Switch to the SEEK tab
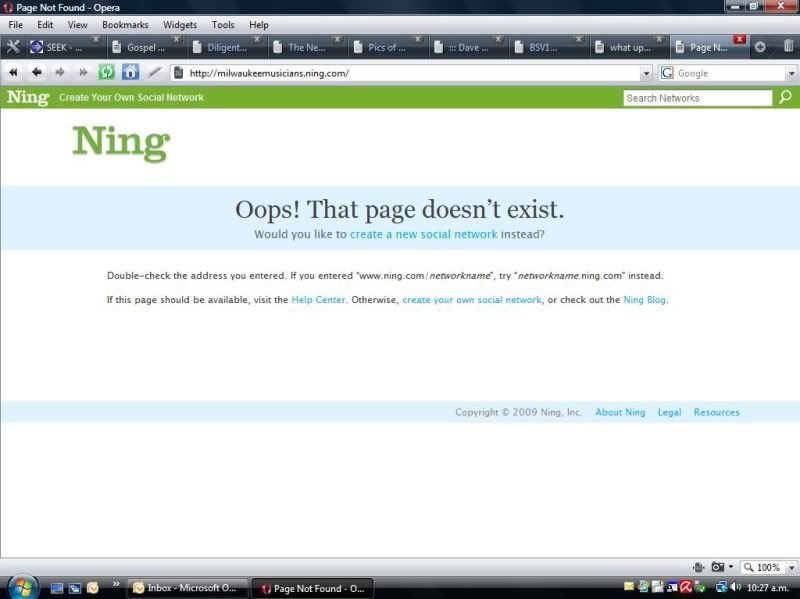 coord(64,47)
